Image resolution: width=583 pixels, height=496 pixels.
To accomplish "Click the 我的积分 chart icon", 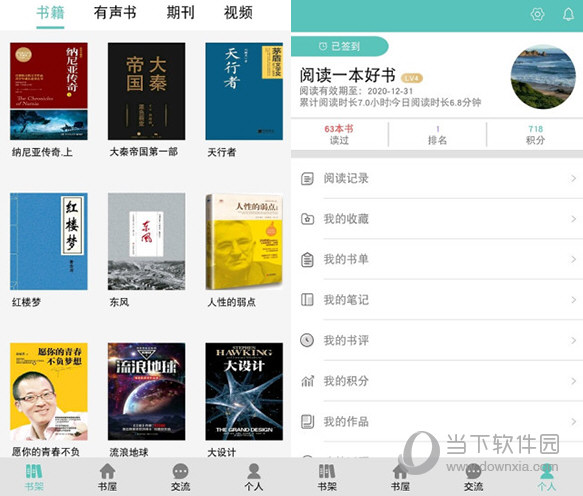I will click(307, 381).
